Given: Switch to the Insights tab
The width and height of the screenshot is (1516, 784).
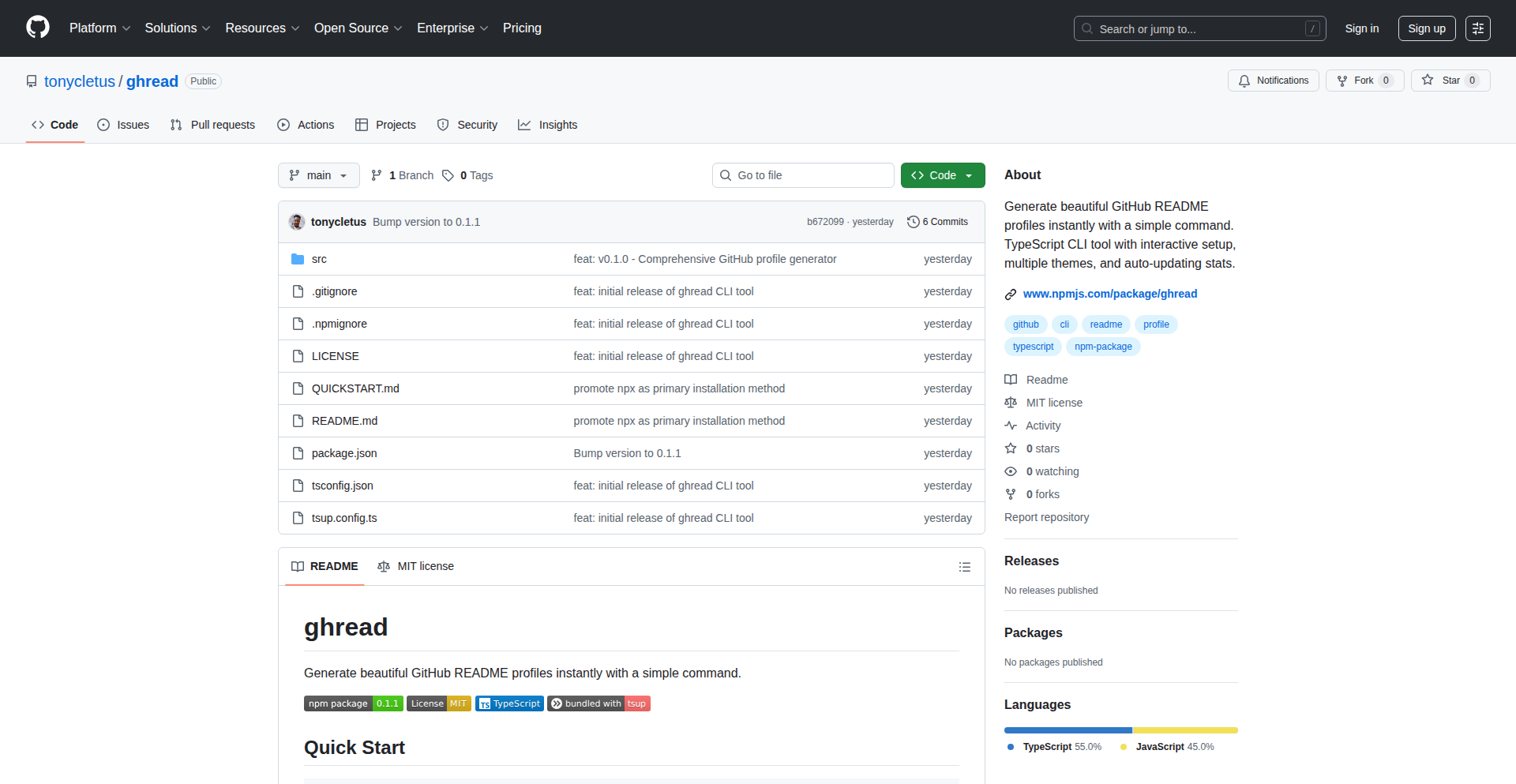Looking at the screenshot, I should click(x=548, y=125).
